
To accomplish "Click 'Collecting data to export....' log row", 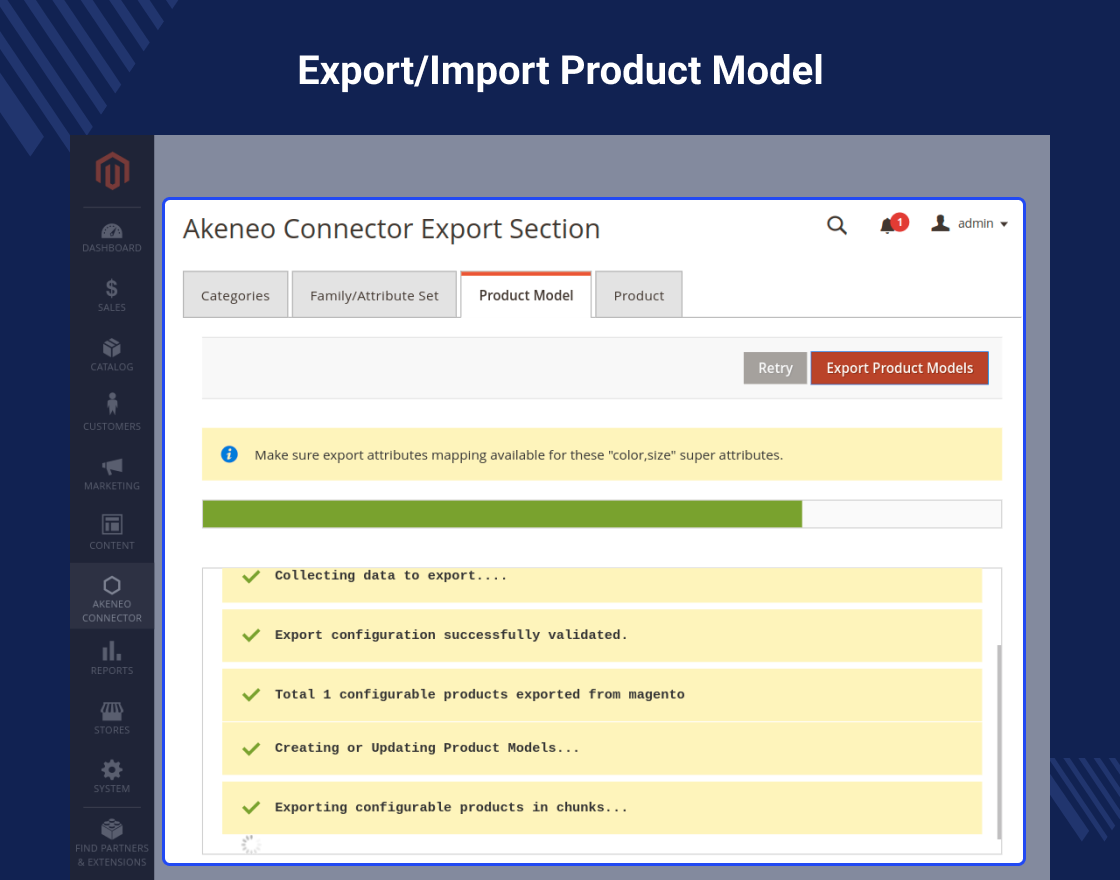I will 601,585.
